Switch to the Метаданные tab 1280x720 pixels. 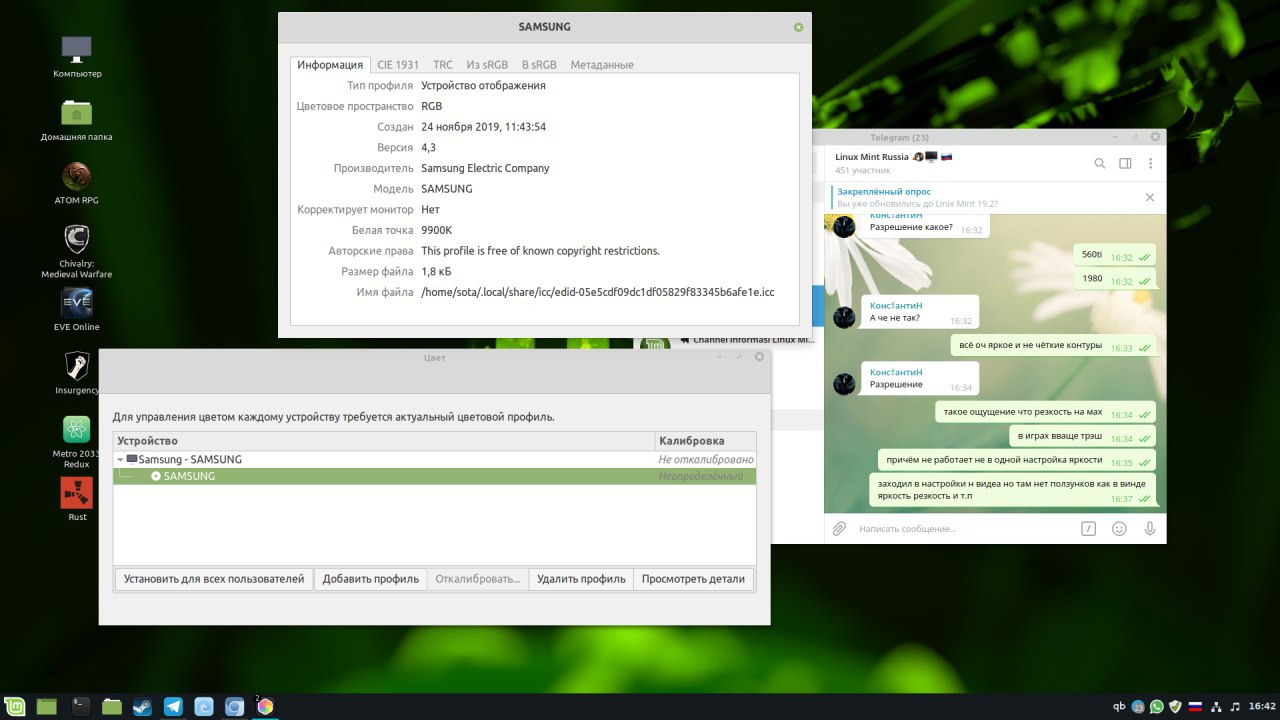tap(602, 64)
